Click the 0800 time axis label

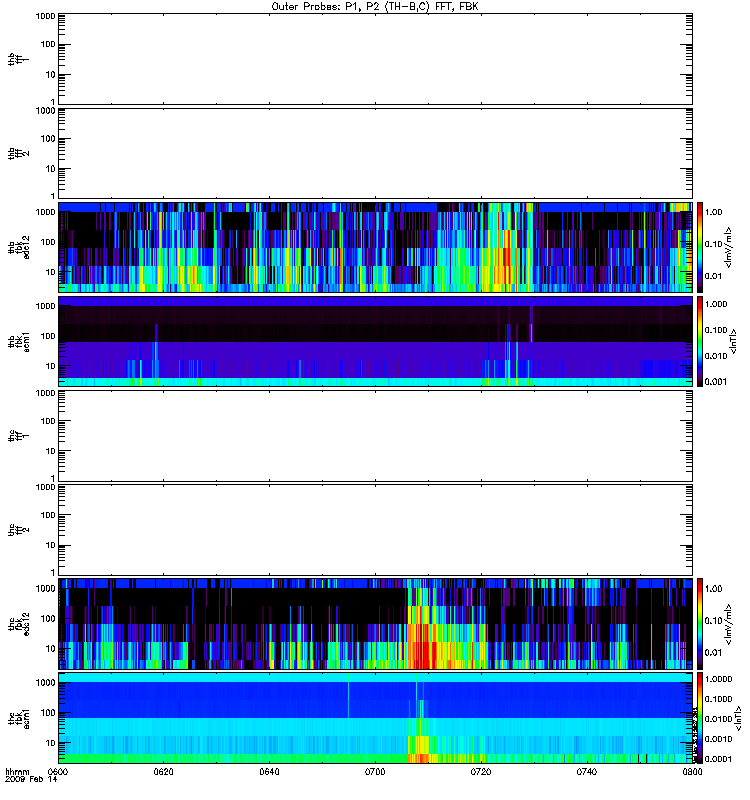(x=692, y=772)
